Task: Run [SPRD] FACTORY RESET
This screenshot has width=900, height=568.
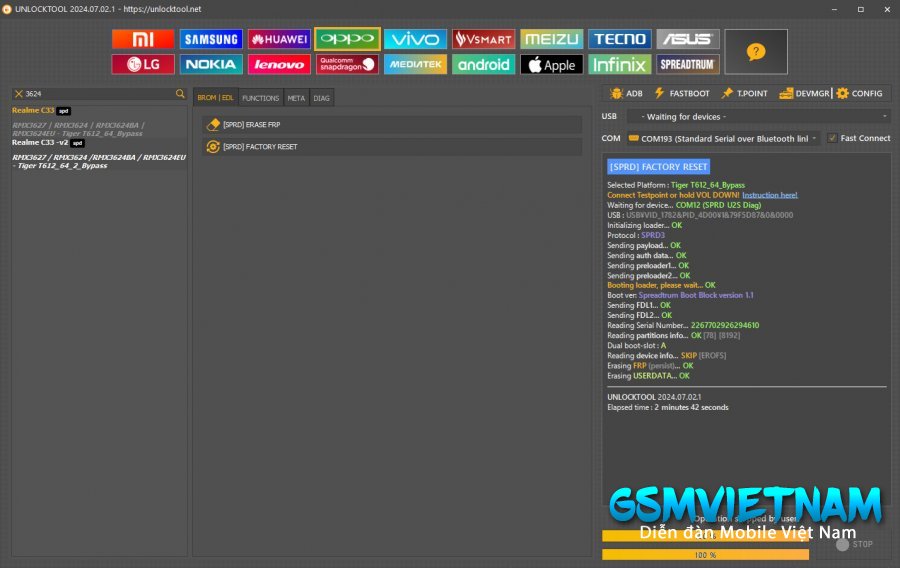Action: pos(392,147)
